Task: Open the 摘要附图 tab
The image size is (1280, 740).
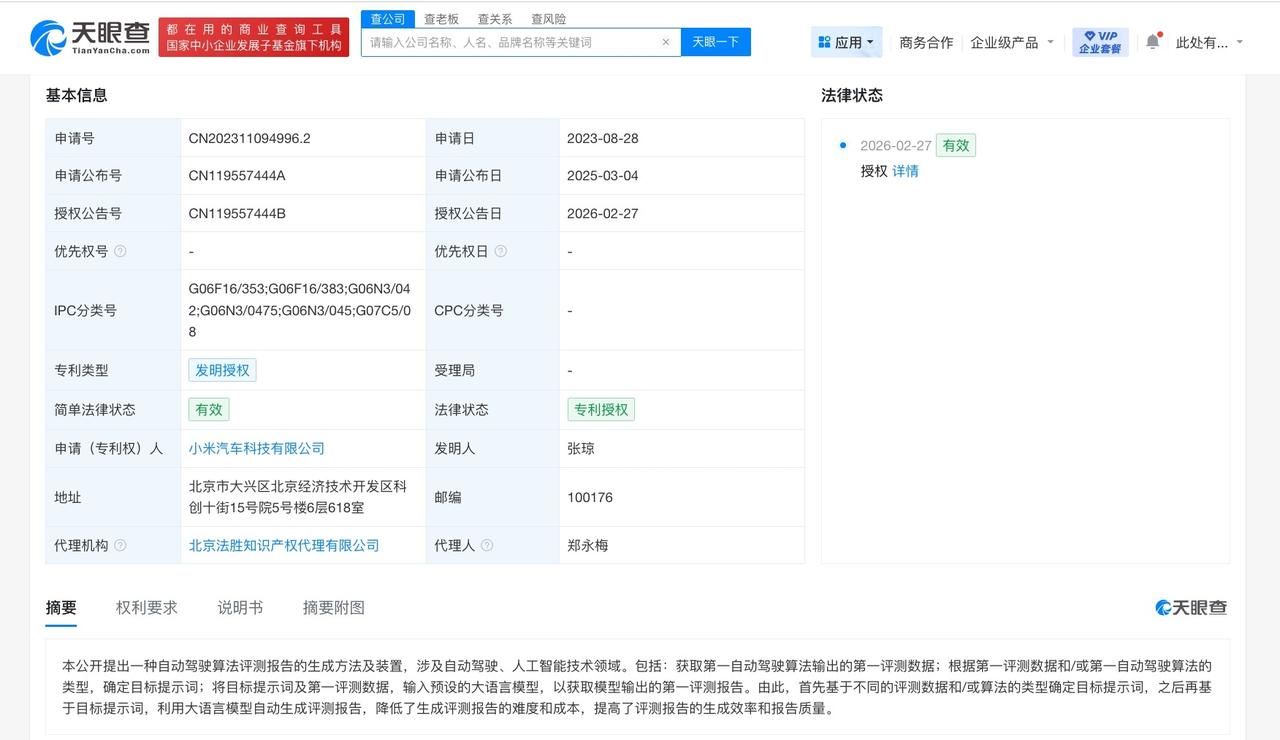Action: [x=332, y=607]
